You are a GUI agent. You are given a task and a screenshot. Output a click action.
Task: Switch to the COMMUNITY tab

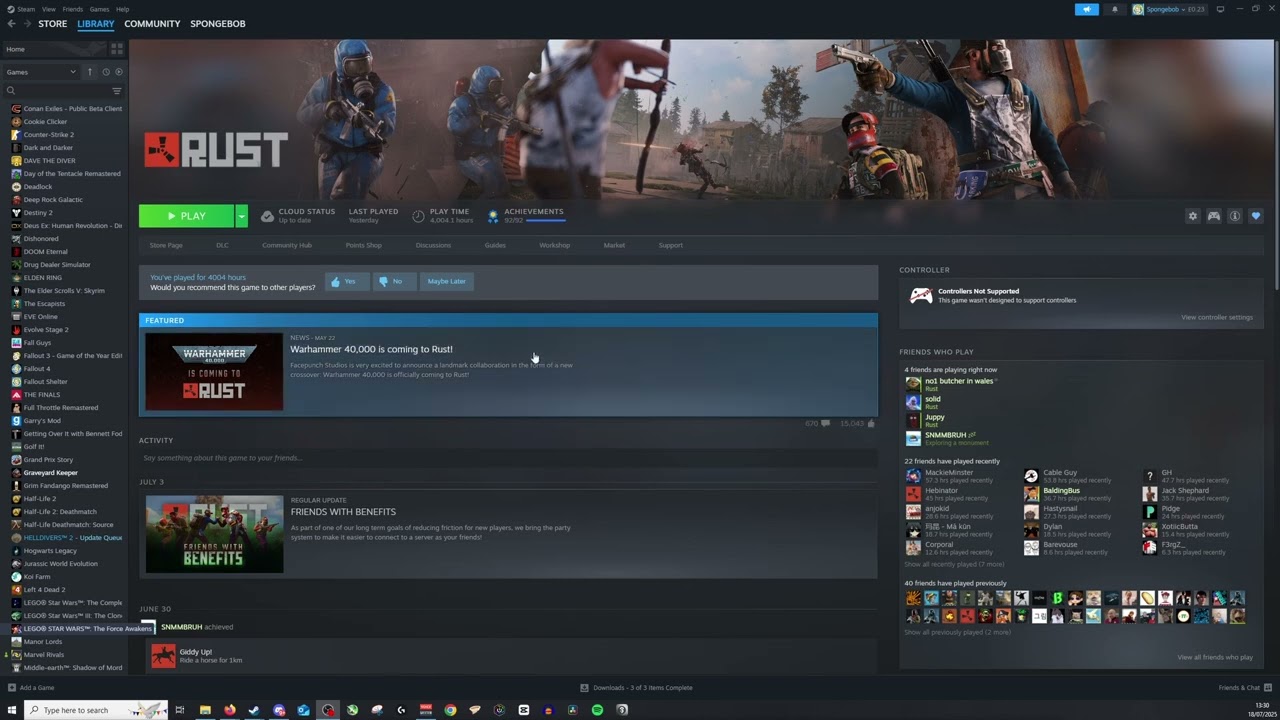click(x=152, y=24)
